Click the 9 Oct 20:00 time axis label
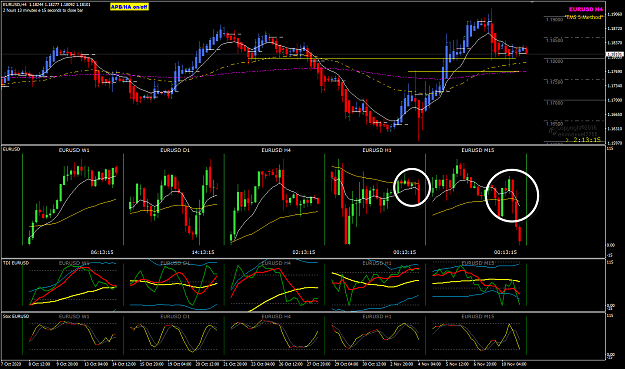Screen dimensions: 625x369 coord(67,364)
